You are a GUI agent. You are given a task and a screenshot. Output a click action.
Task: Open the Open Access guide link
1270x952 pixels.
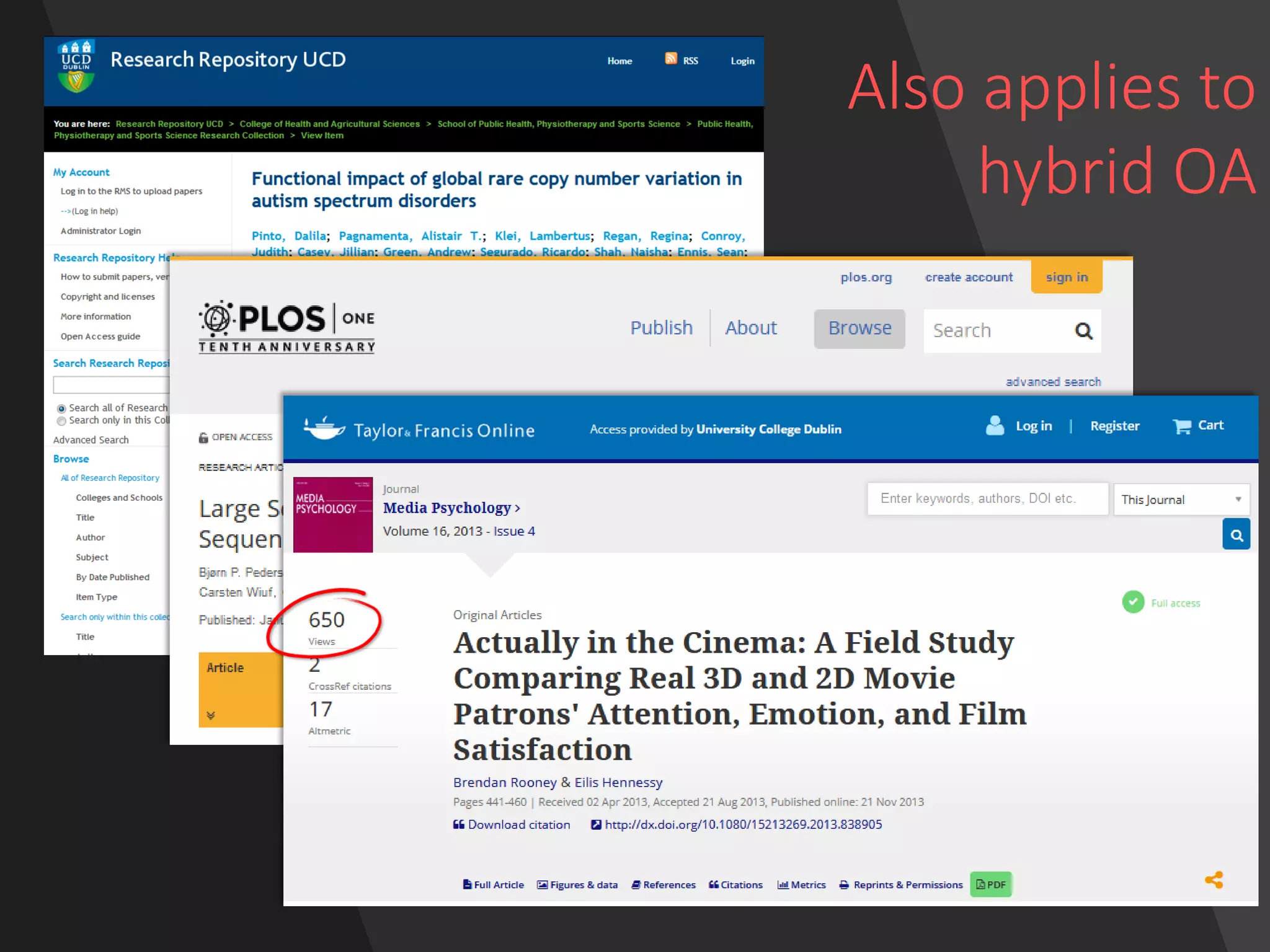point(100,336)
